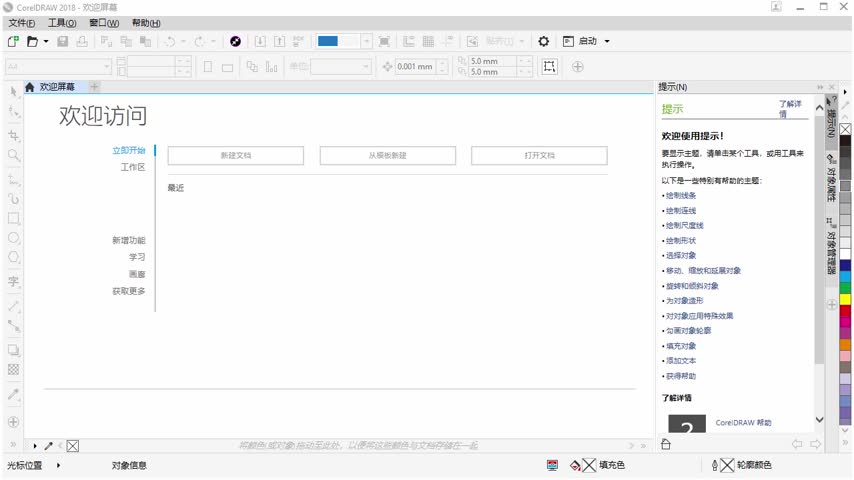Select the Eyedropper tool
The image size is (854, 480).
pos(14,394)
